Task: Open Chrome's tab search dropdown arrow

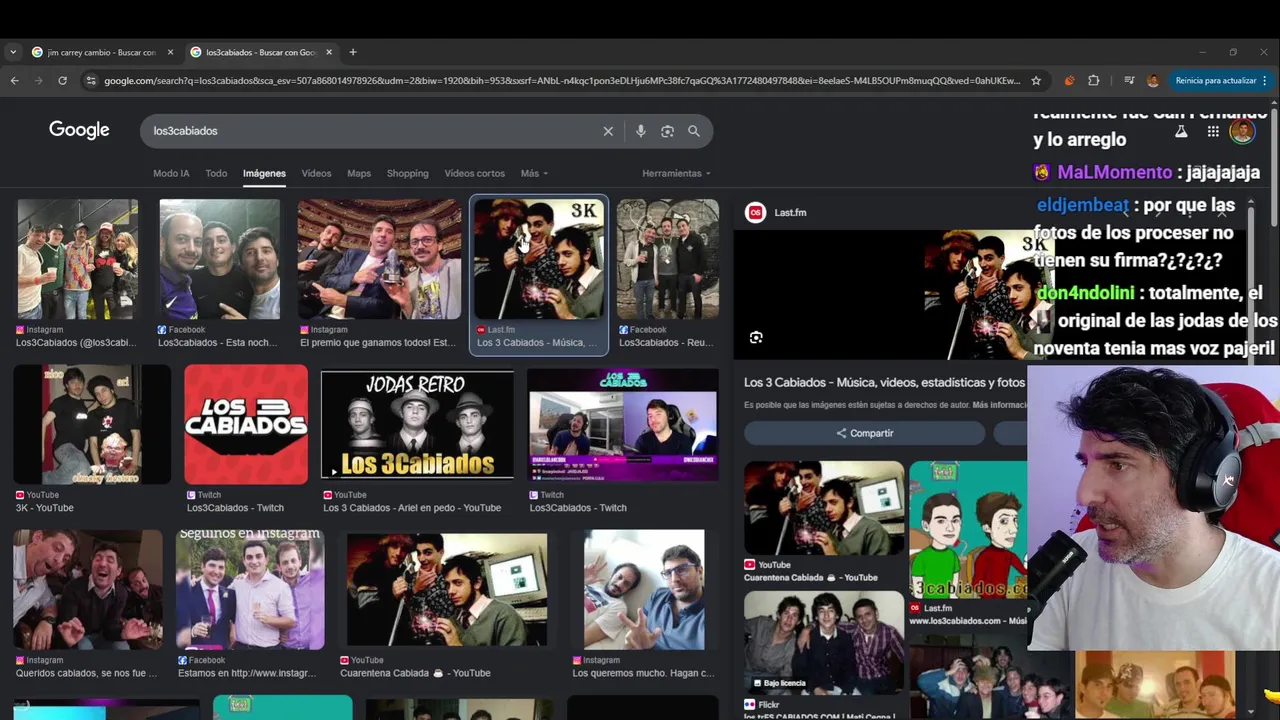Action: (x=12, y=52)
